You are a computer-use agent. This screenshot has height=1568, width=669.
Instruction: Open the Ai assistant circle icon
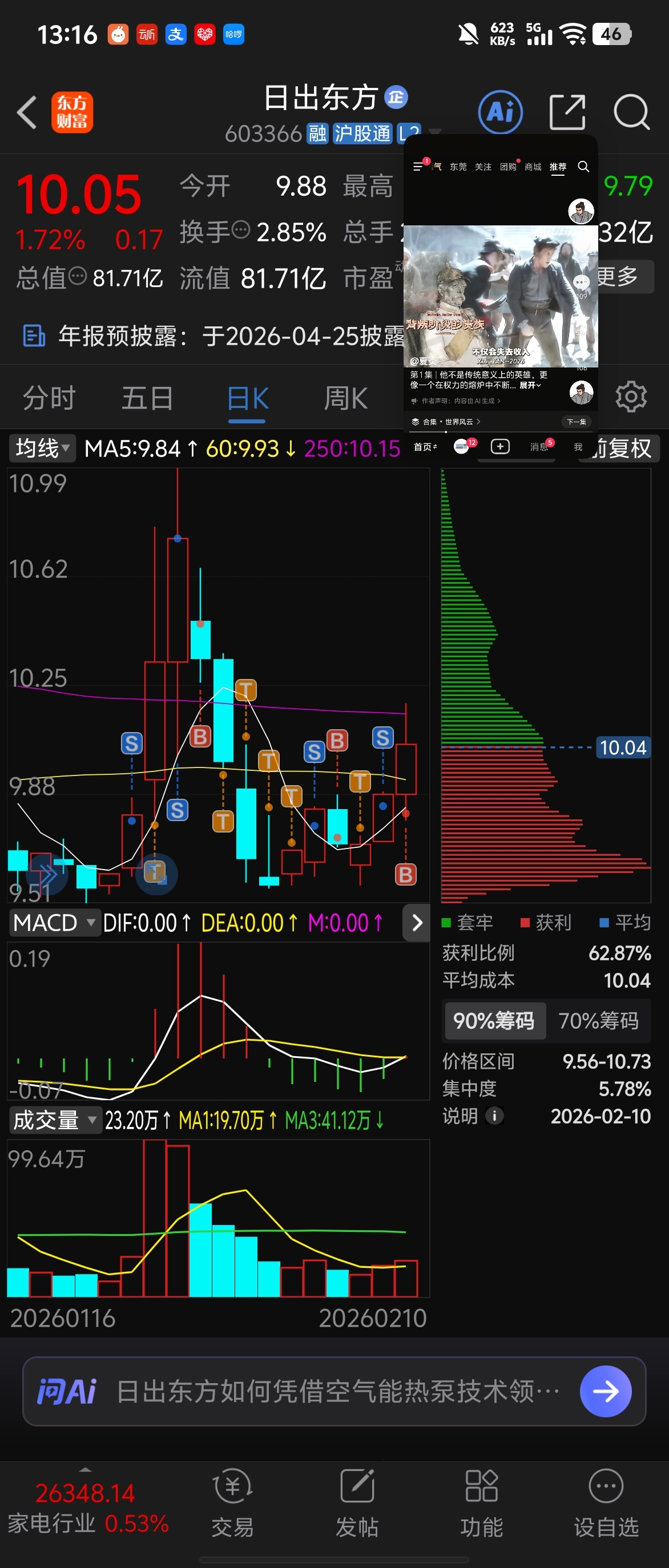tap(501, 112)
